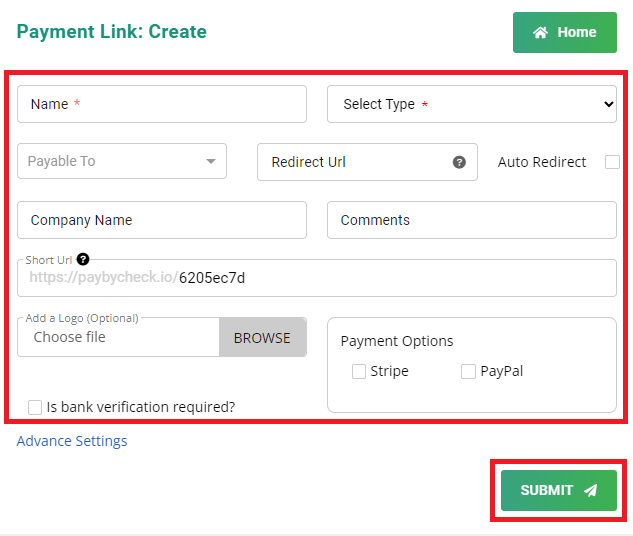Click the Redirect Url help question-mark icon
The height and width of the screenshot is (536, 633).
(459, 162)
